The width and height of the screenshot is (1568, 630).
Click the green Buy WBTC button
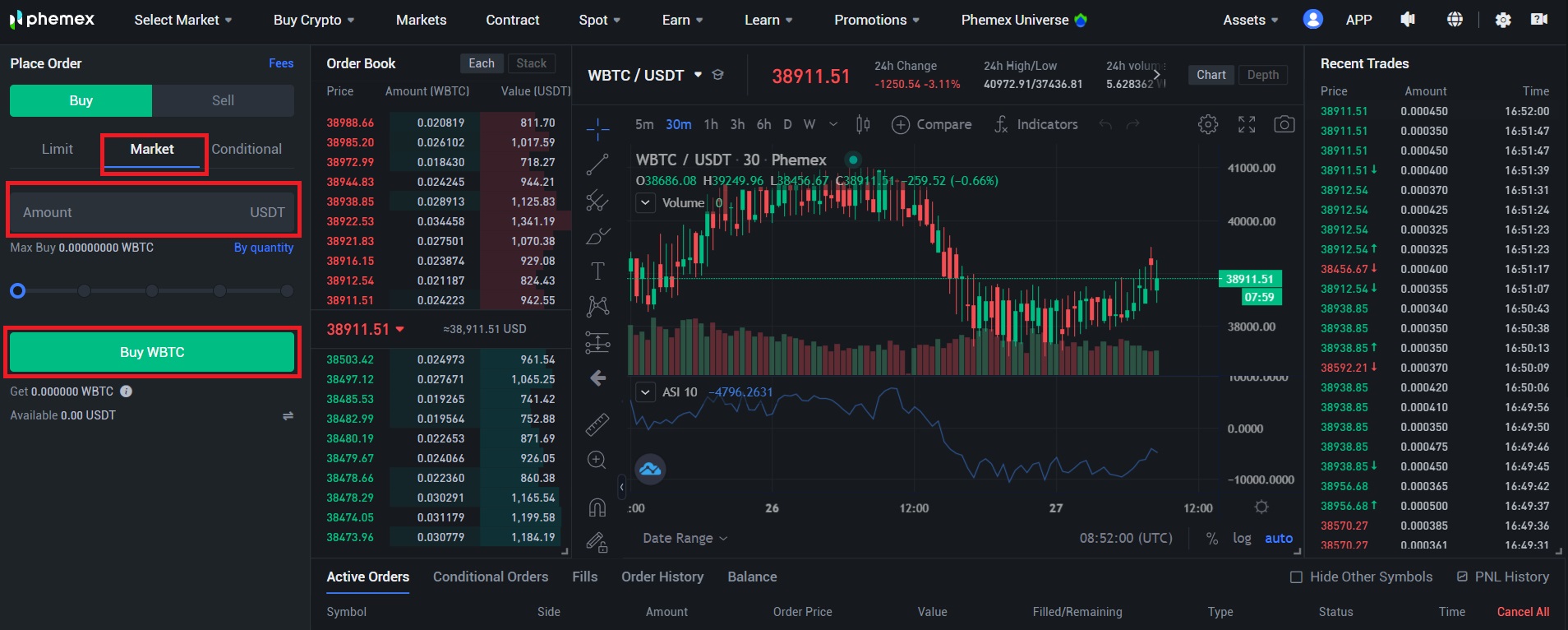[152, 352]
